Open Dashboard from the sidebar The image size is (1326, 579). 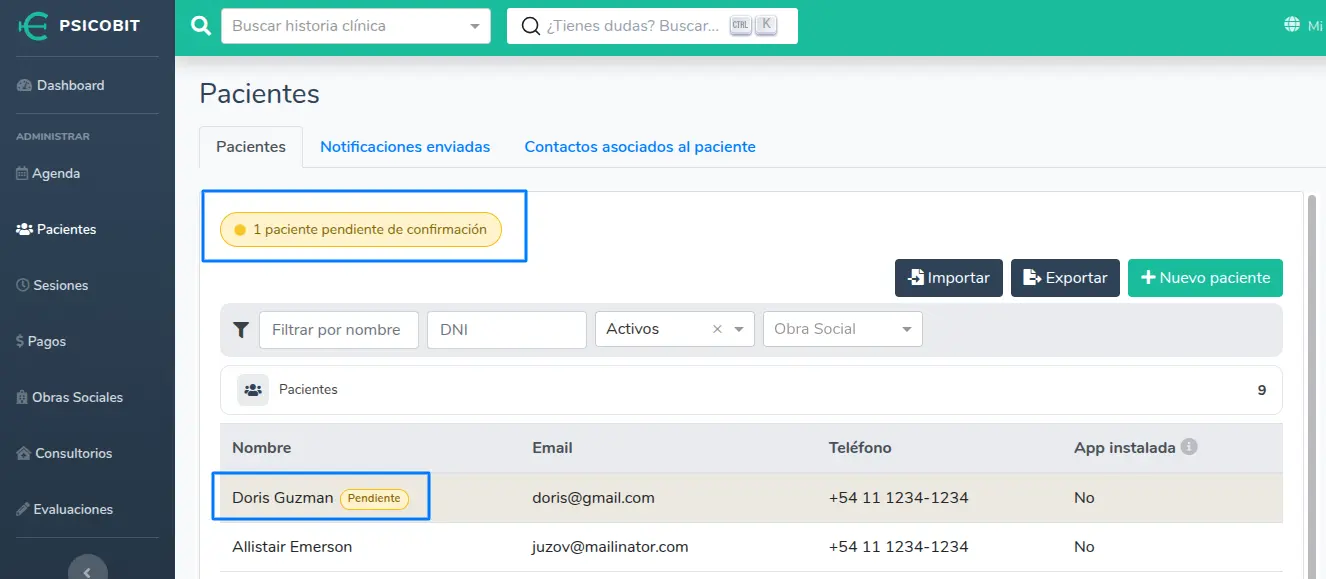tap(70, 86)
